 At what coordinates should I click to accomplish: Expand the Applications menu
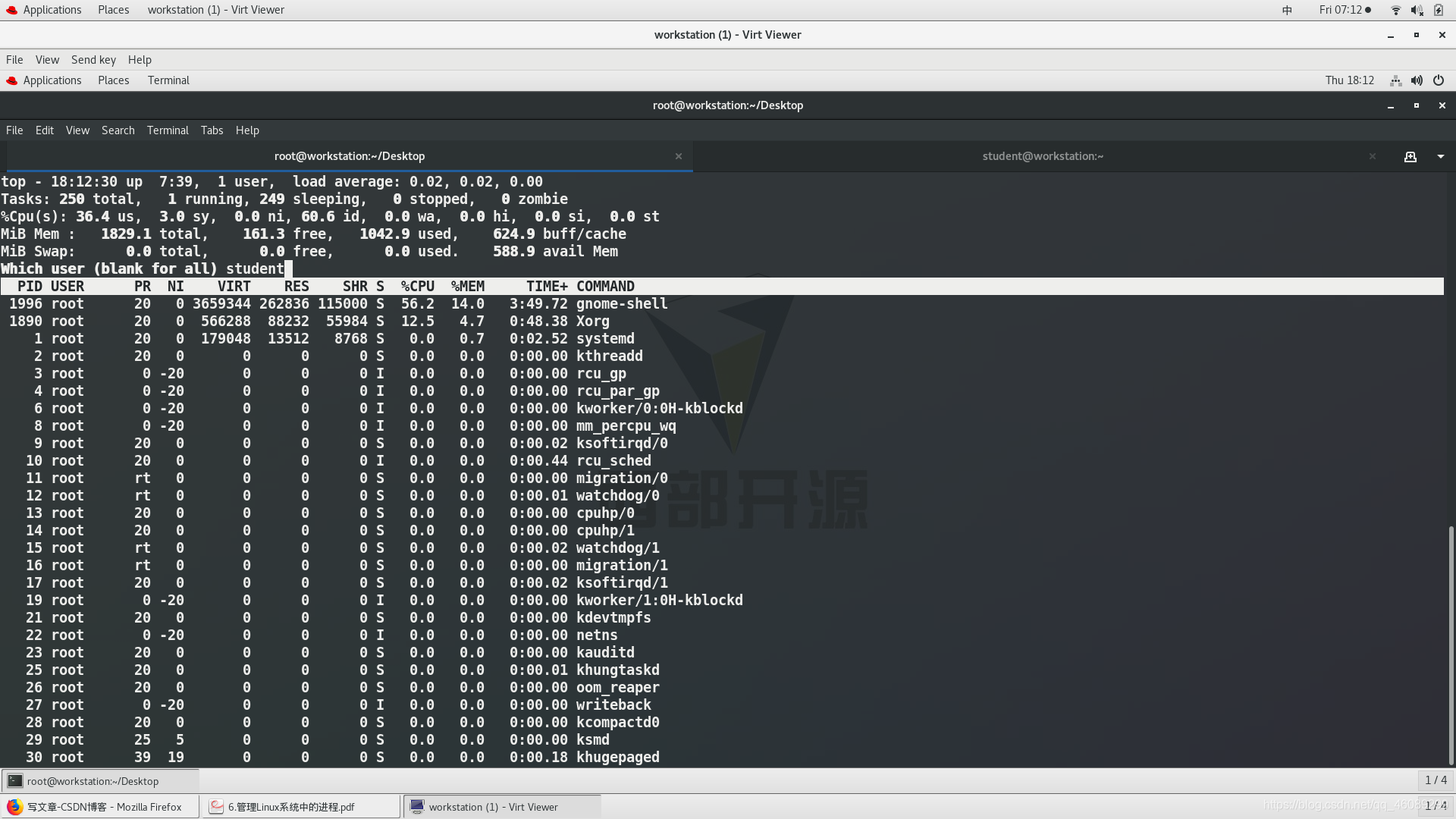point(51,9)
